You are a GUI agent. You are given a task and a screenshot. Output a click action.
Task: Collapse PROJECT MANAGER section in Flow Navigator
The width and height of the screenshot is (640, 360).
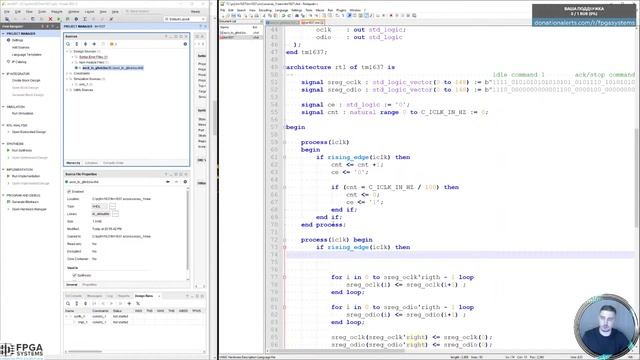(3, 33)
